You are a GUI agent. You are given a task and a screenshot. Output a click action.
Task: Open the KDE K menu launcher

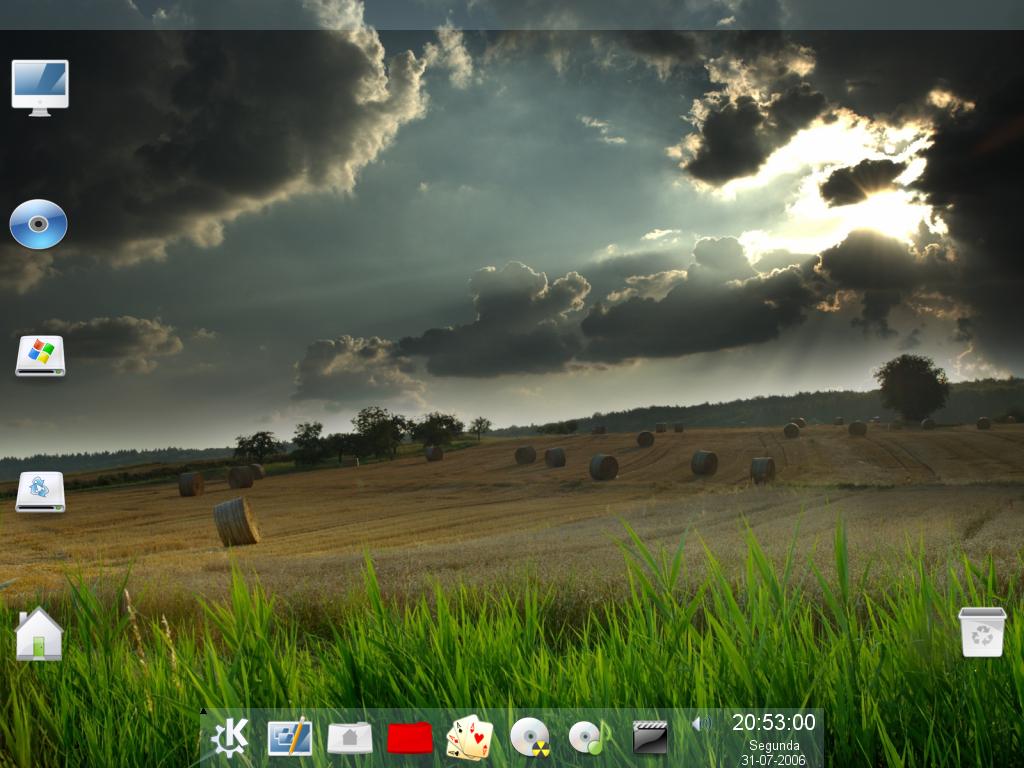230,737
